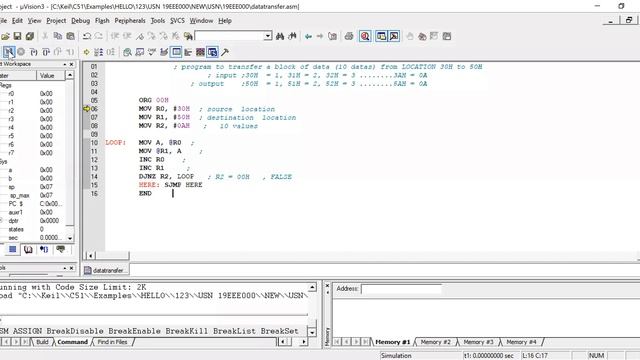The height and width of the screenshot is (360, 640).
Task: Select the Memory #4 tab
Action: [521, 342]
